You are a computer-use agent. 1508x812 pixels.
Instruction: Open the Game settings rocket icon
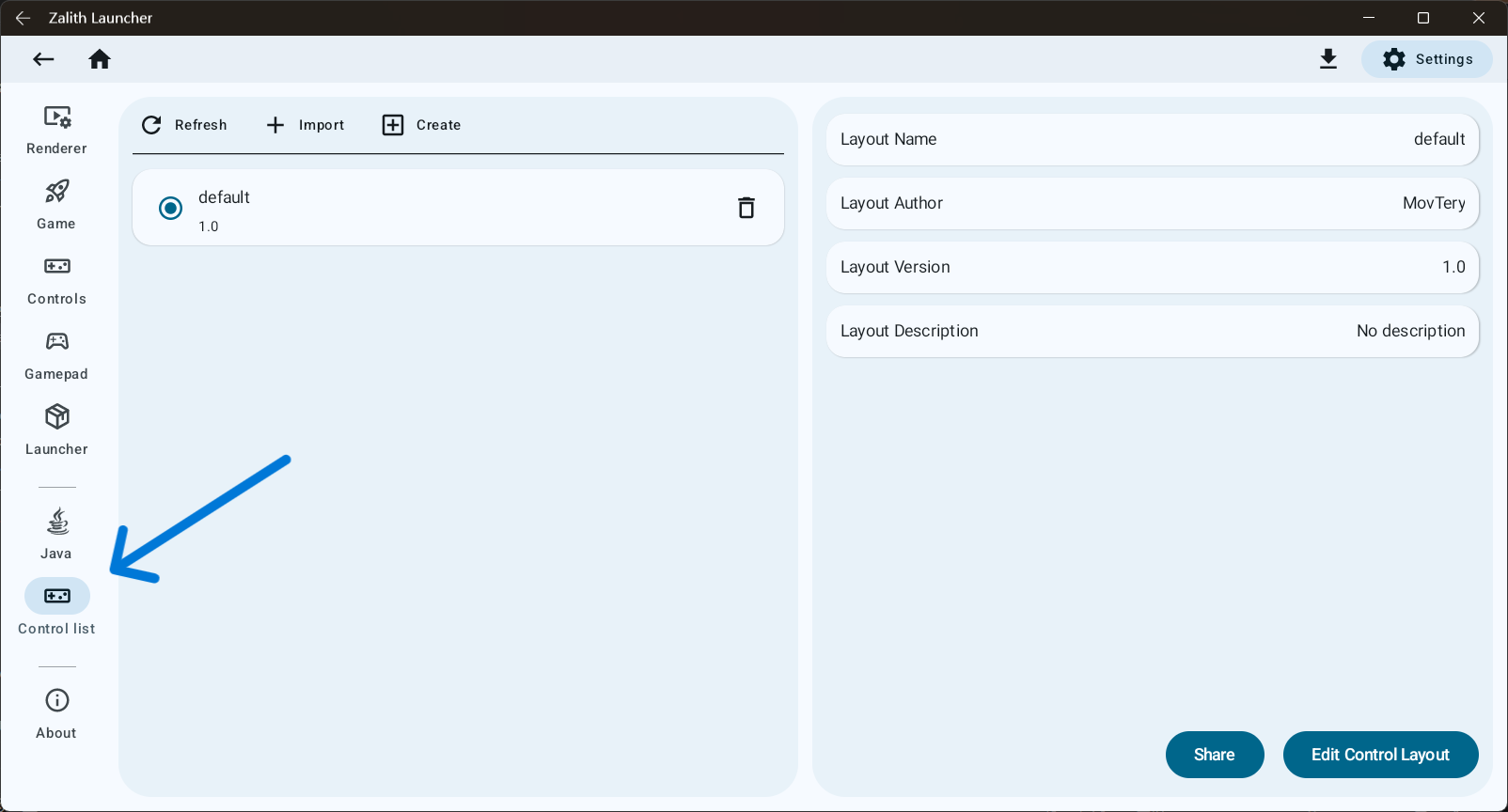57,192
